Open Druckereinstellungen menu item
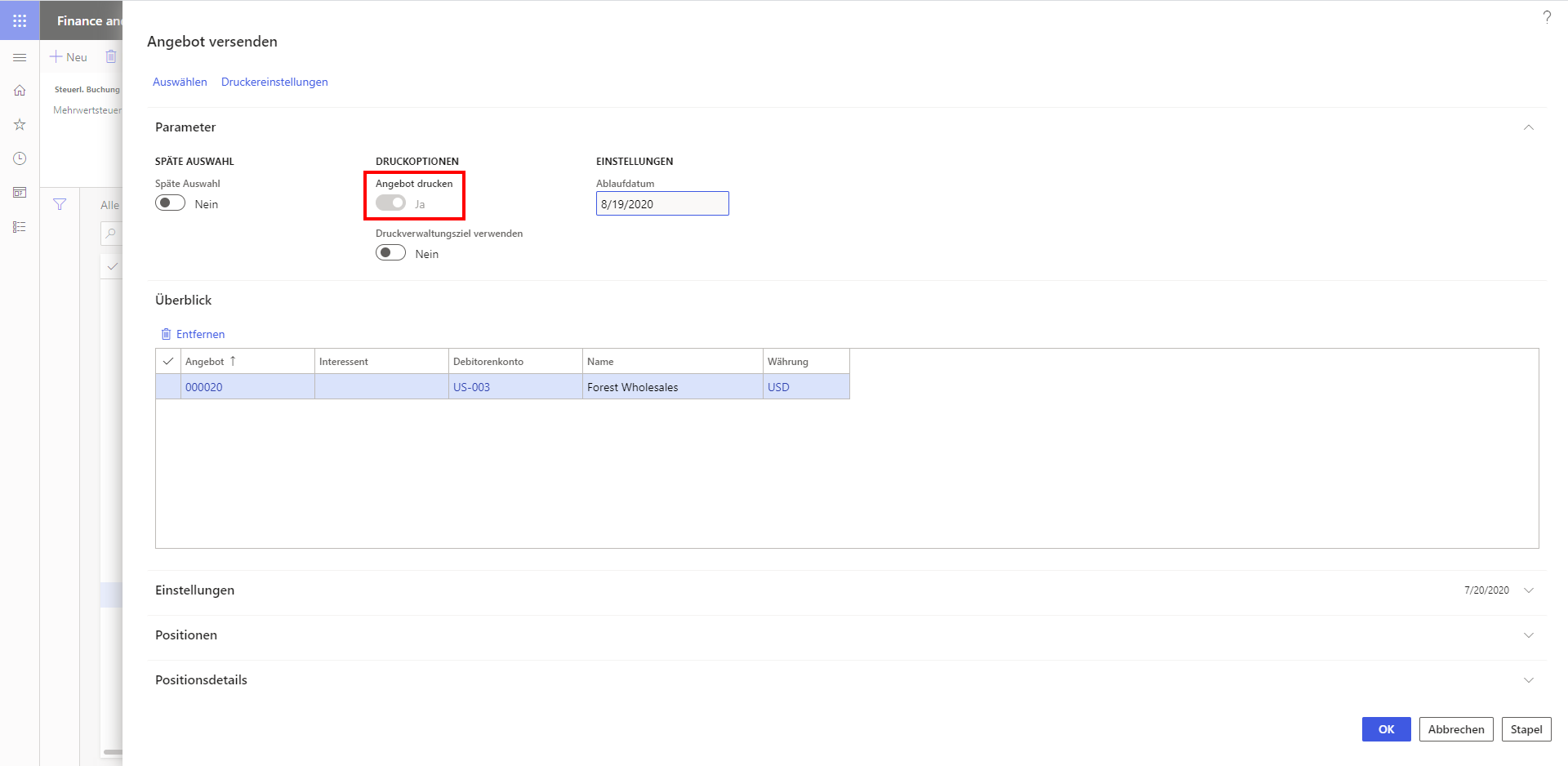 coord(274,82)
